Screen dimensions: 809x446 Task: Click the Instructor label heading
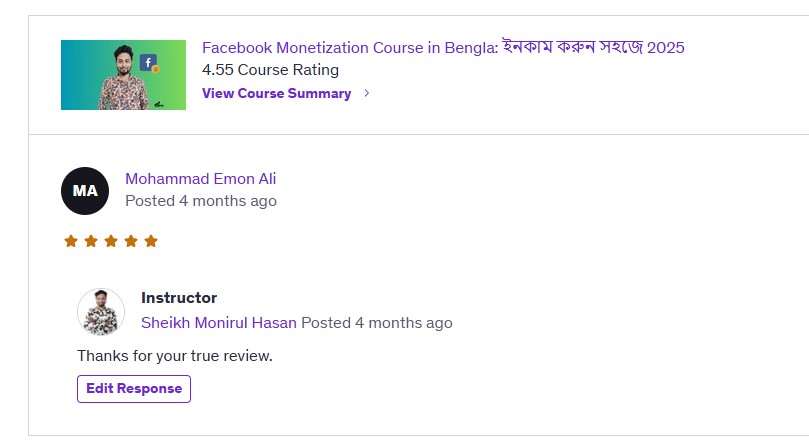coord(179,298)
